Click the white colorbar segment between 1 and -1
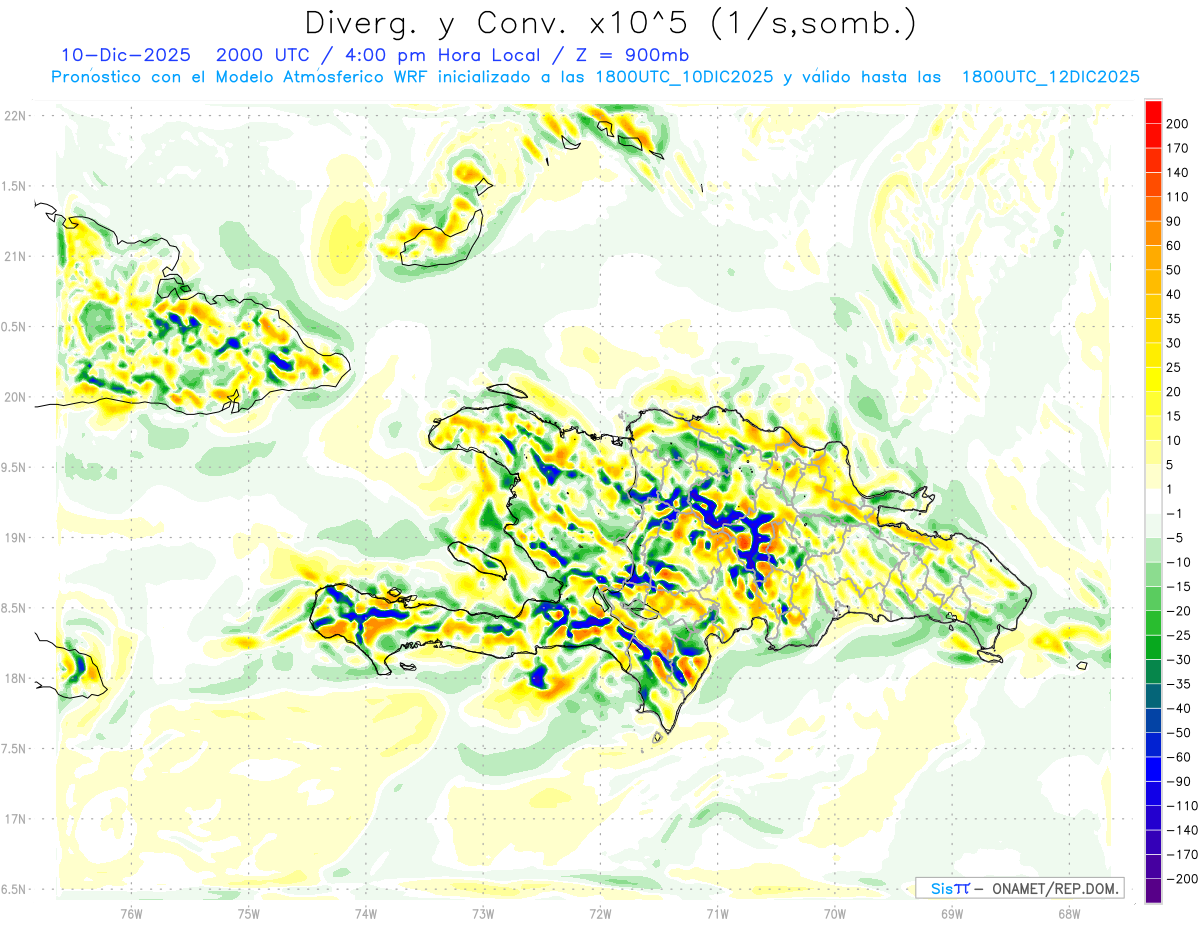Viewport: 1200px width, 927px height. (x=1153, y=501)
